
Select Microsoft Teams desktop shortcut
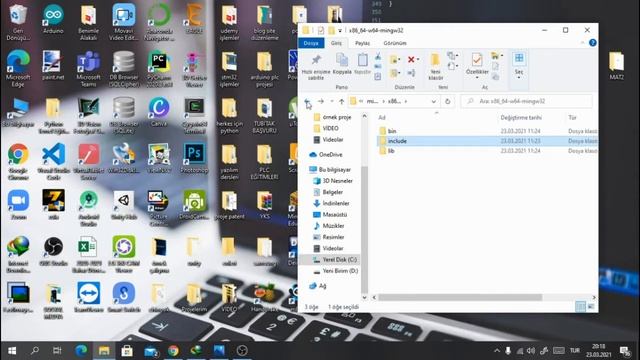pos(89,68)
